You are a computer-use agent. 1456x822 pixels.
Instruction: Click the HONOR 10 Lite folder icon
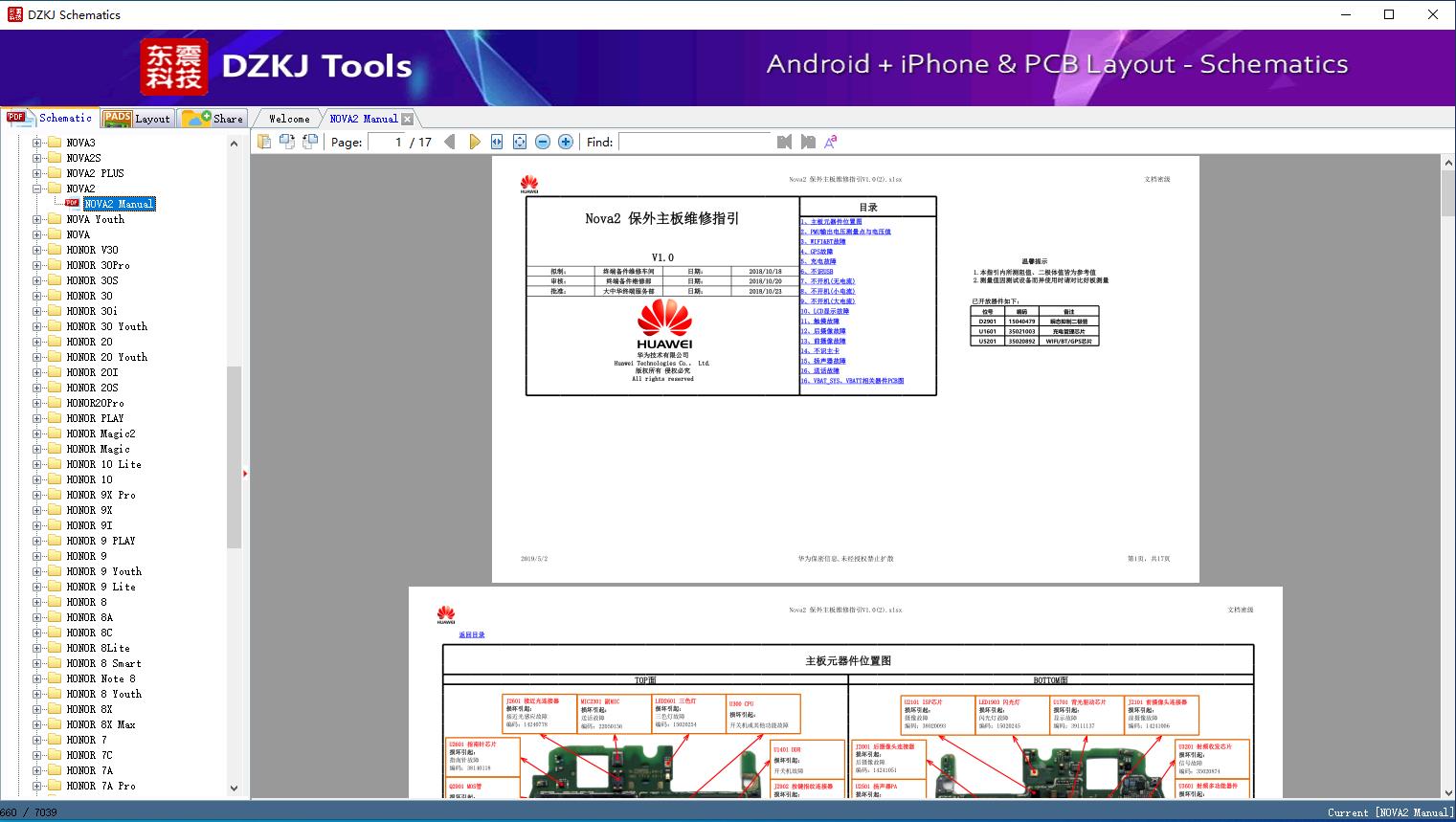[x=55, y=464]
